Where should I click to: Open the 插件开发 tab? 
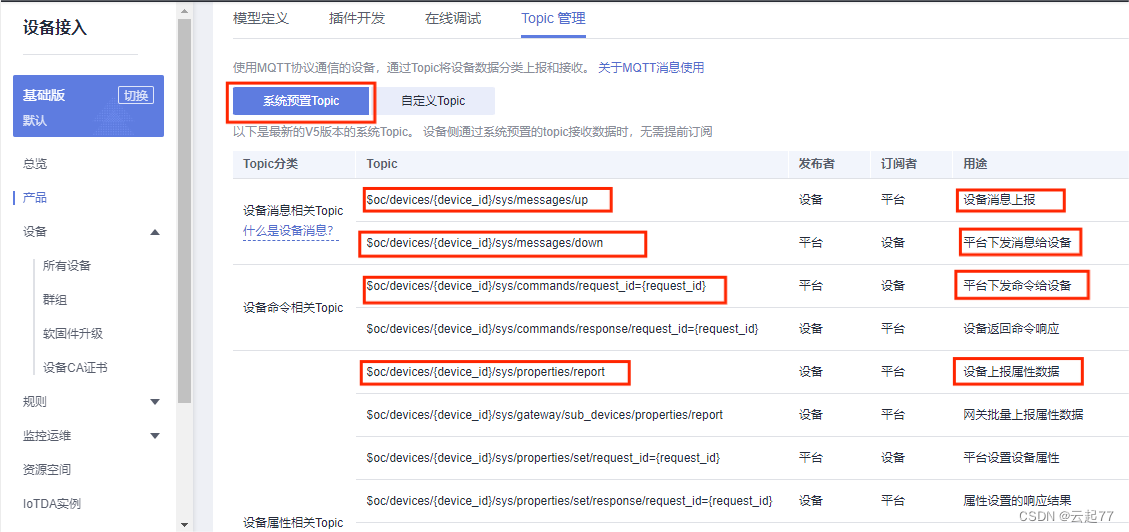click(x=357, y=19)
